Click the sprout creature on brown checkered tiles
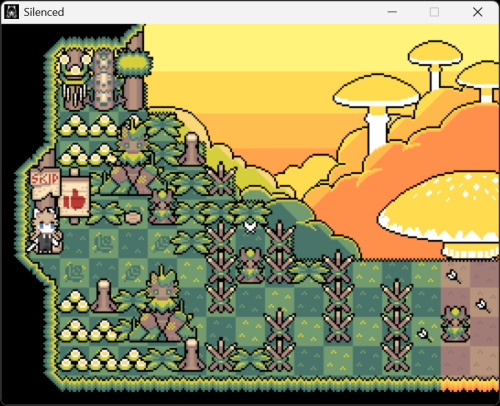The image size is (500, 406). click(x=455, y=324)
